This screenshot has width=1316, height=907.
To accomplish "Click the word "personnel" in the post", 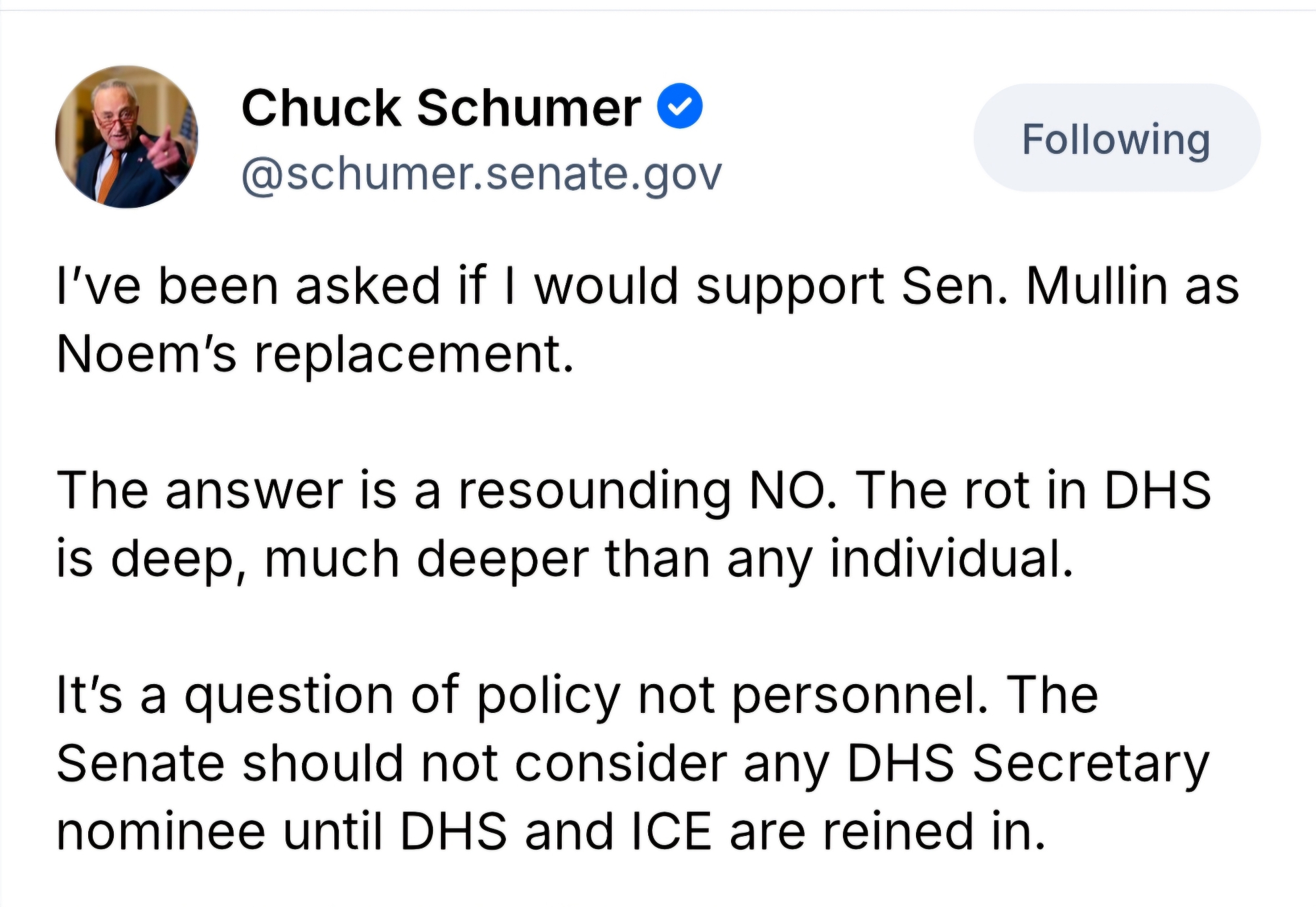I will click(859, 696).
